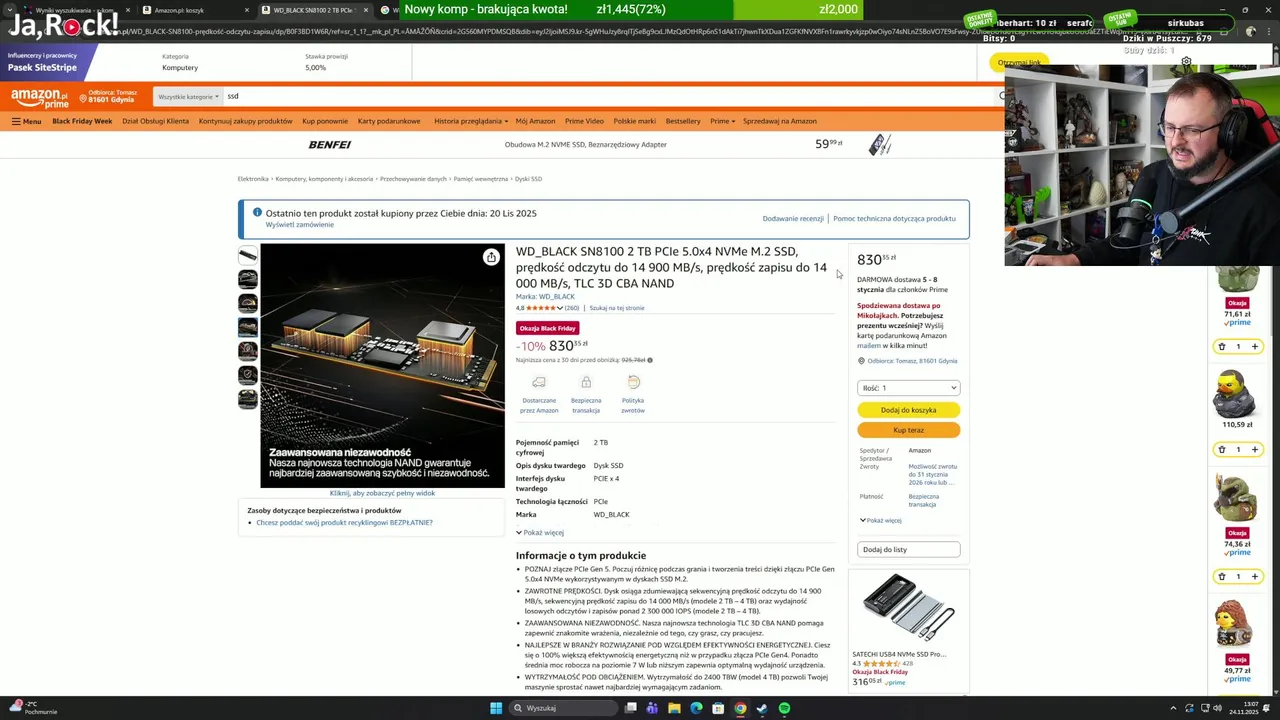Open Karty podarunkowe nav item

[x=389, y=121]
